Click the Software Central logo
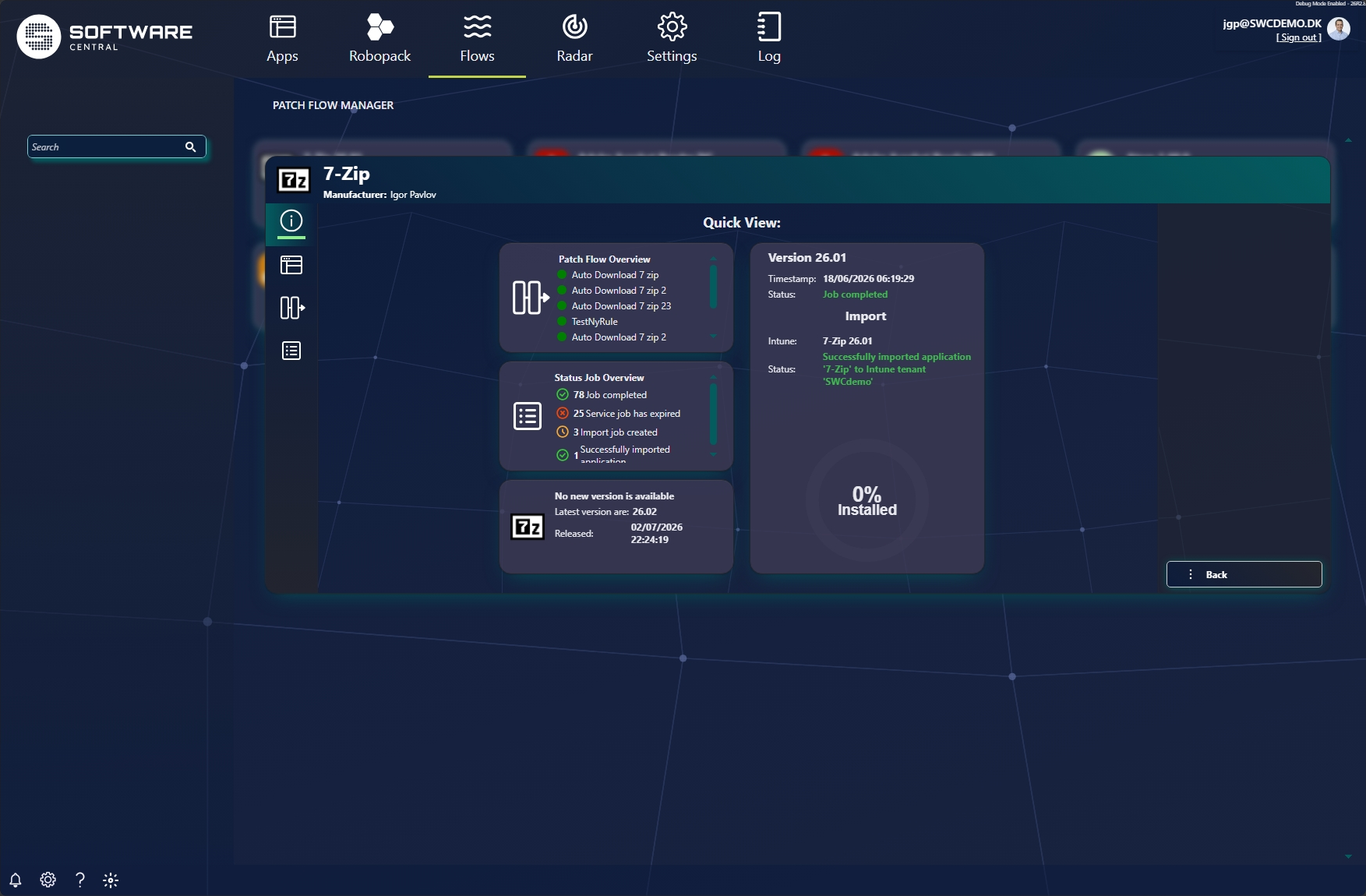The image size is (1366, 896). click(x=104, y=36)
